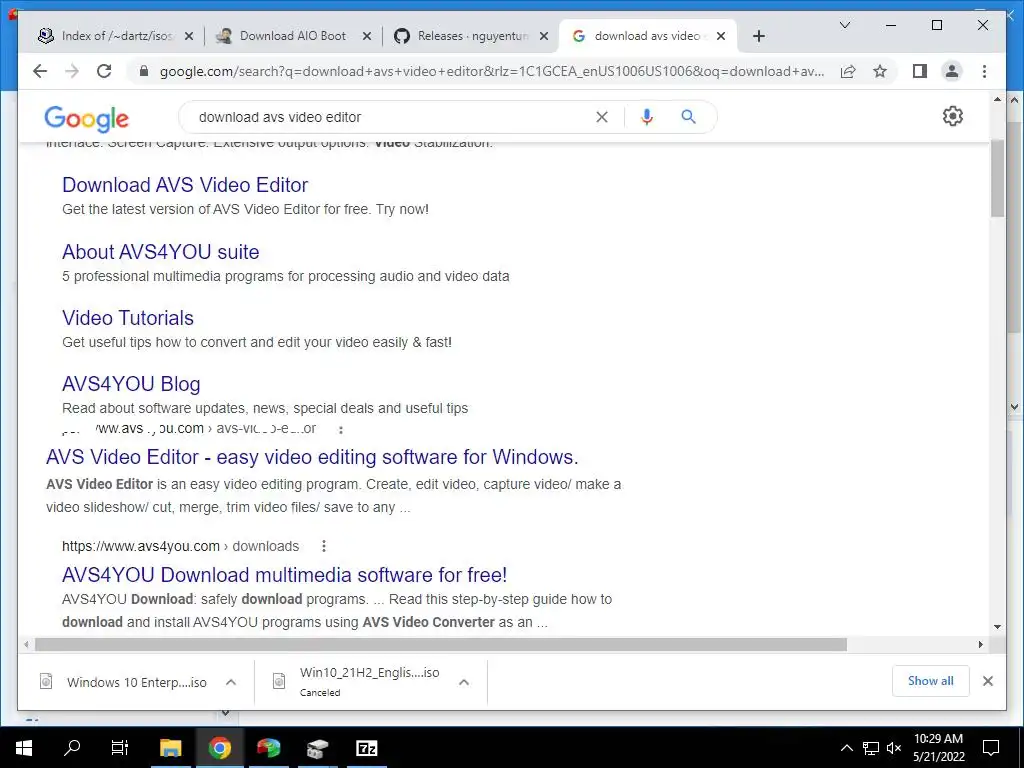
Task: Click the https://www.avs4you.com downloads URL
Action: [180, 546]
